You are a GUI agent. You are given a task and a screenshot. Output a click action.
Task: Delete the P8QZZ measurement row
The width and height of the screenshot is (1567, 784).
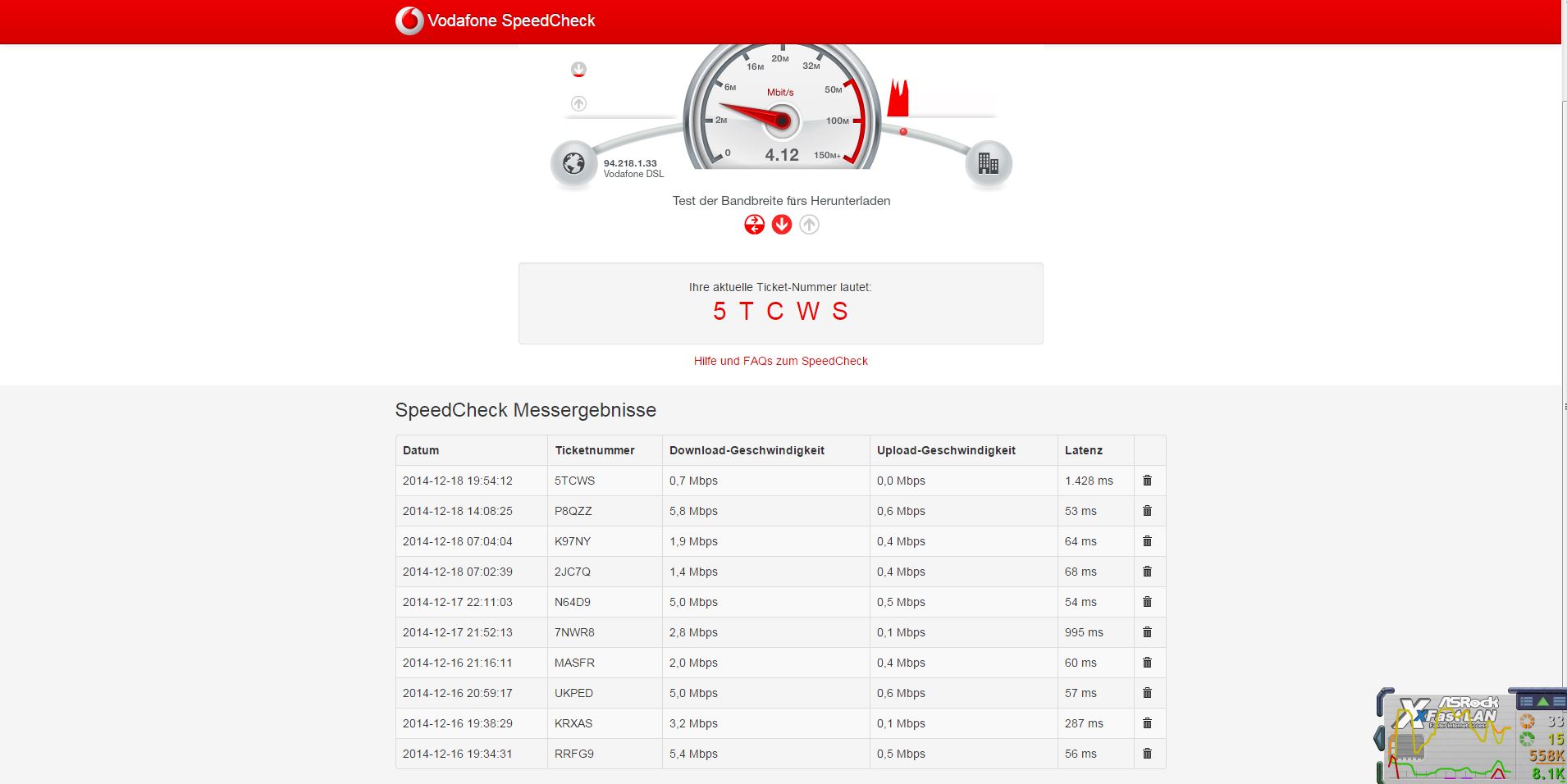(1147, 511)
